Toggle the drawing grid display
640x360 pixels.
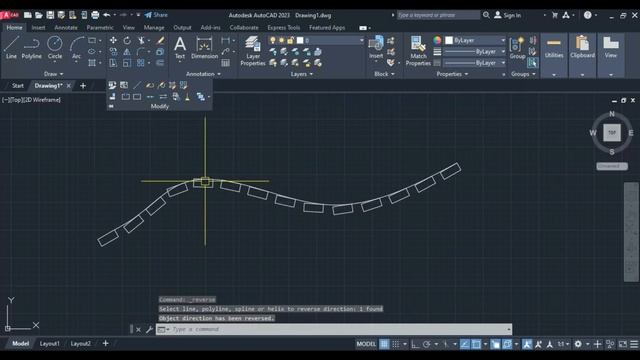[384, 344]
